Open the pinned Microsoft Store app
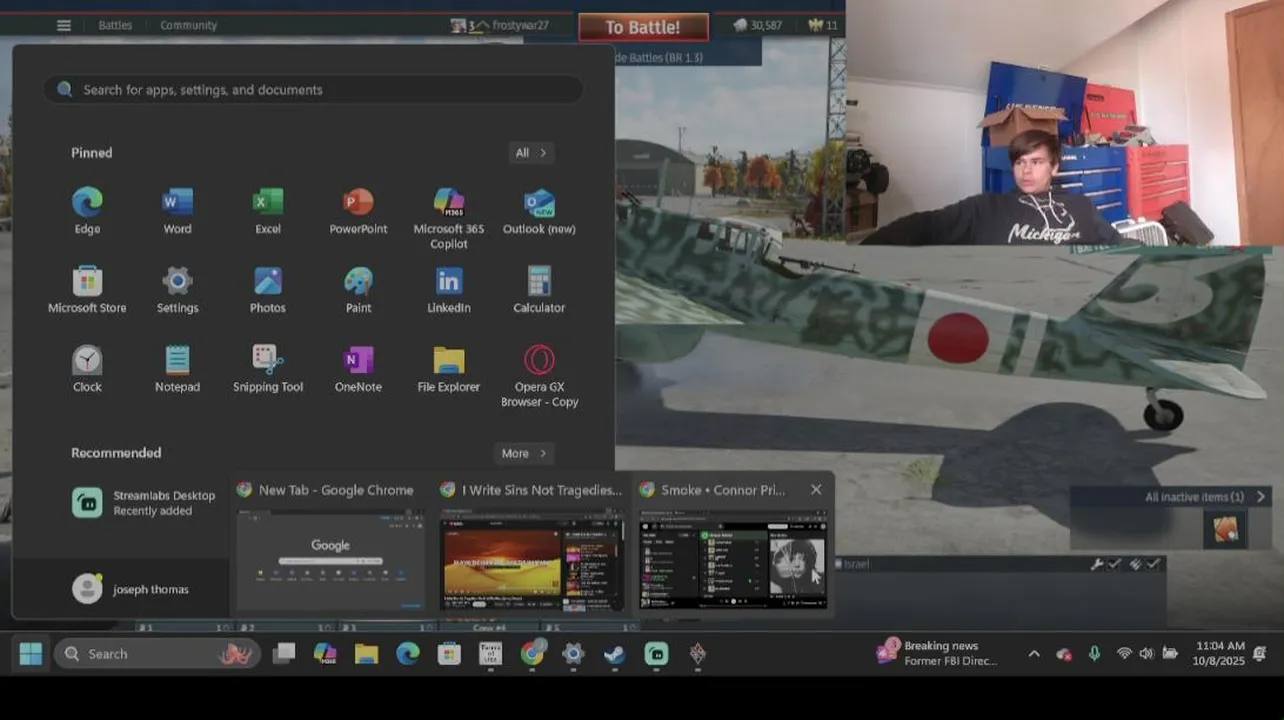1284x720 pixels. click(x=87, y=290)
